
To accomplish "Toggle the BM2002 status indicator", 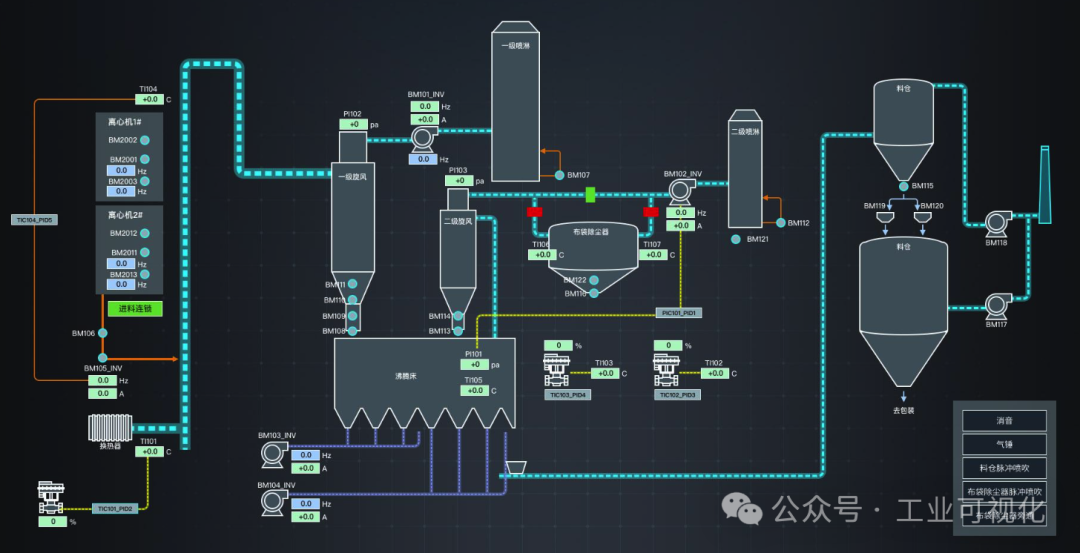I will pyautogui.click(x=144, y=141).
